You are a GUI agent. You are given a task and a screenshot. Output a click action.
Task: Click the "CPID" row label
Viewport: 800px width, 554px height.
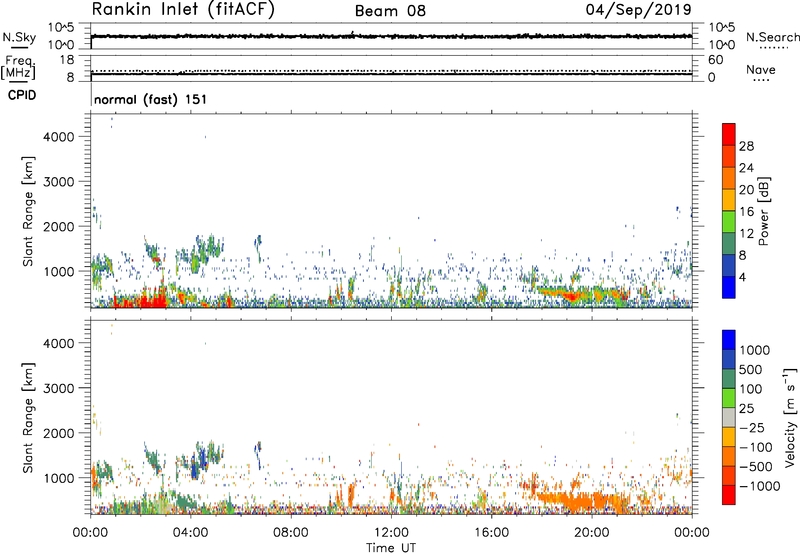[x=22, y=95]
